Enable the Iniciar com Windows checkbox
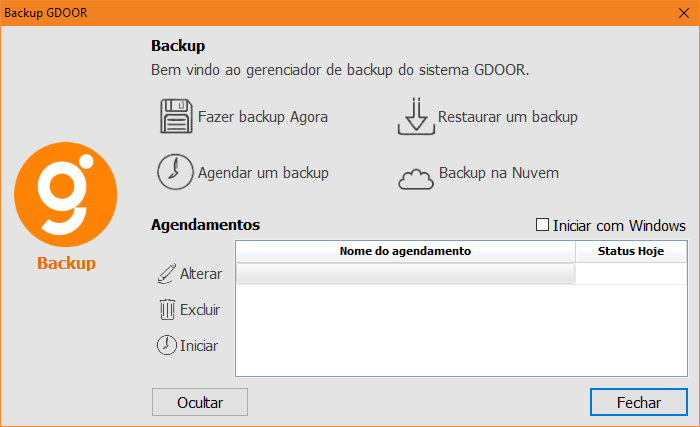Image resolution: width=700 pixels, height=427 pixels. [544, 225]
